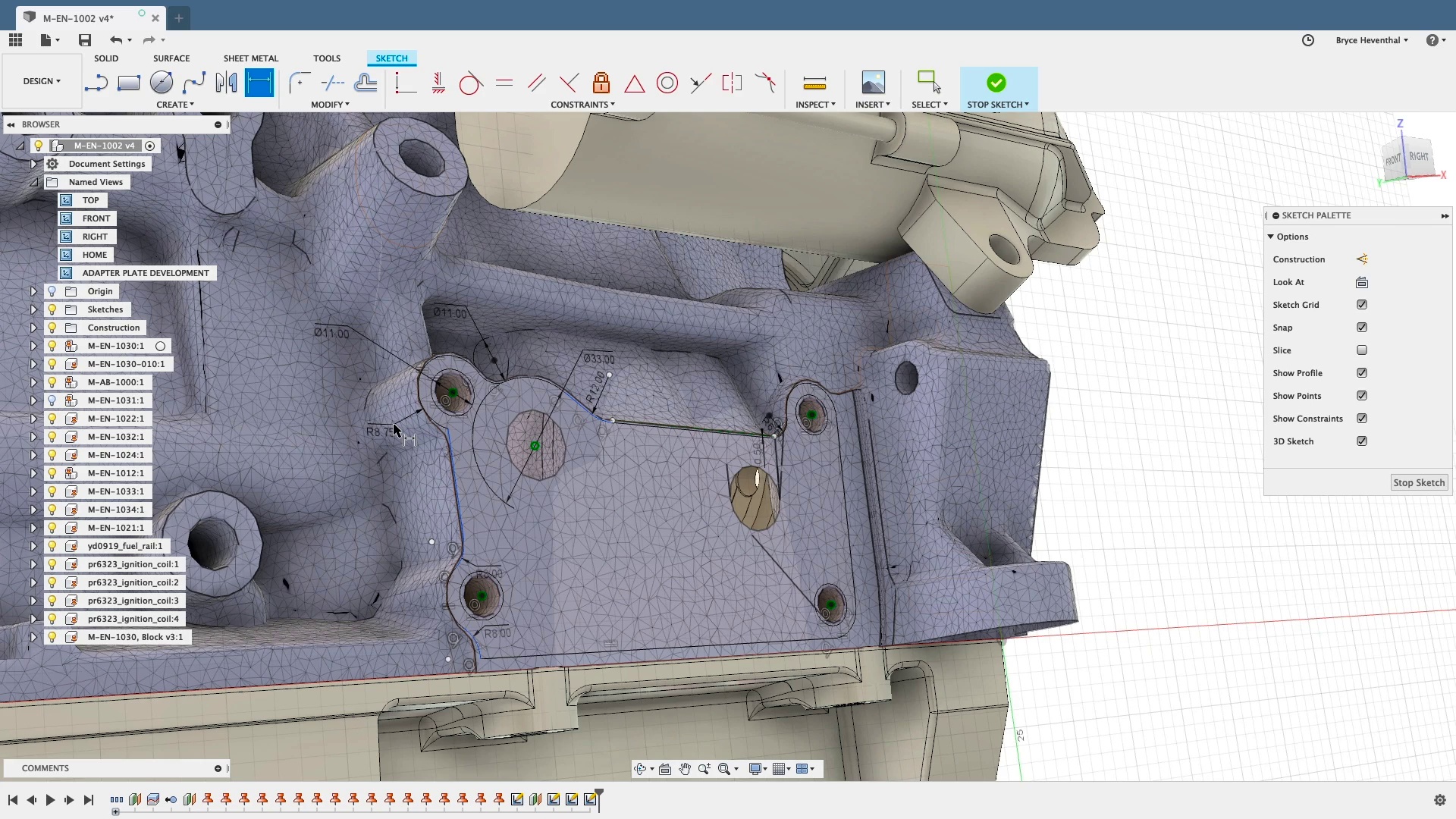1456x819 pixels.
Task: Apply the Fix/UnFix lock constraint
Action: (601, 83)
